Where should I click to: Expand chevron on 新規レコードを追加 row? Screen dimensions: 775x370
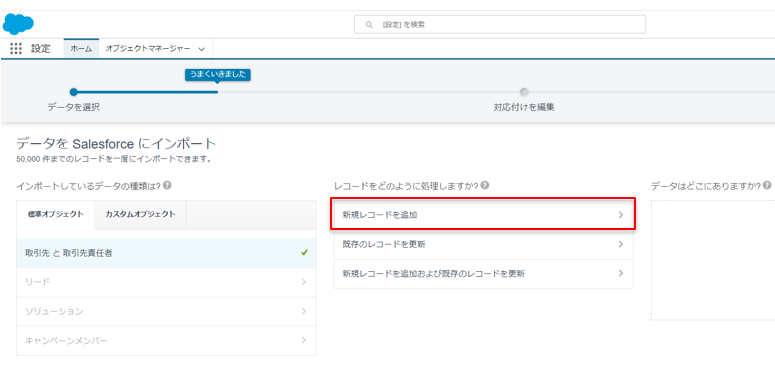621,215
